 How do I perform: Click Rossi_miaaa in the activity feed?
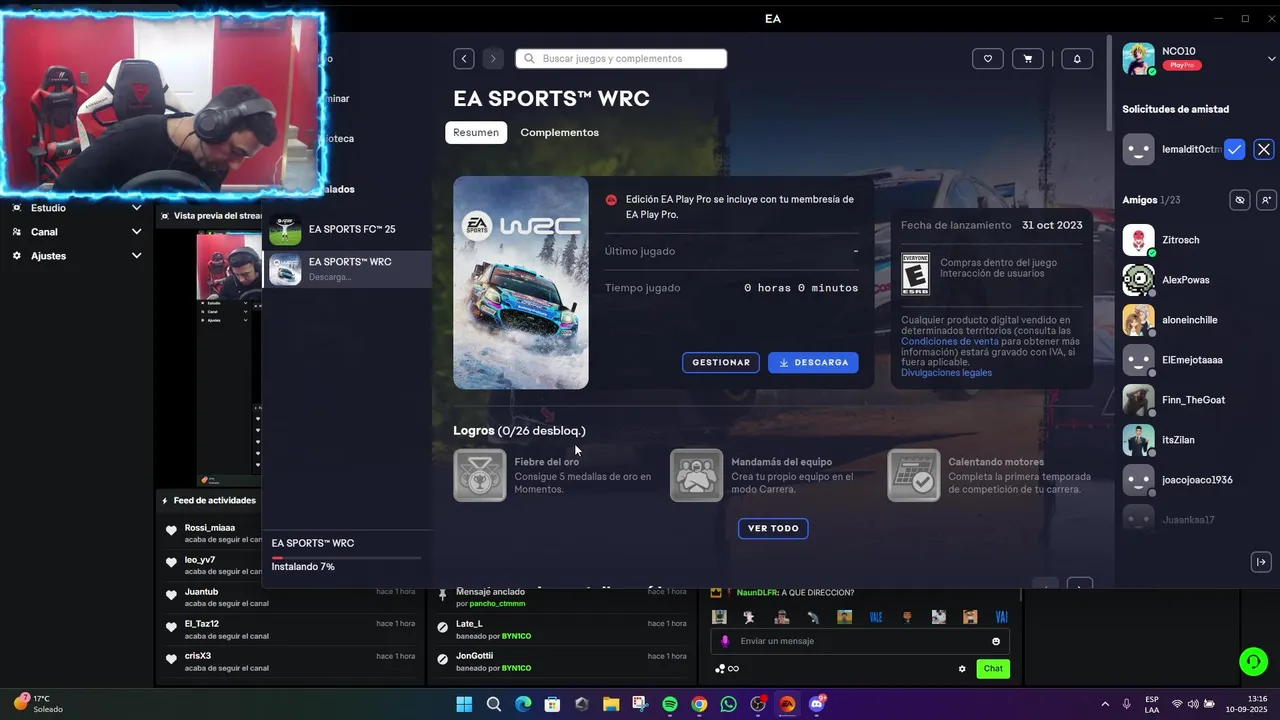coord(210,528)
